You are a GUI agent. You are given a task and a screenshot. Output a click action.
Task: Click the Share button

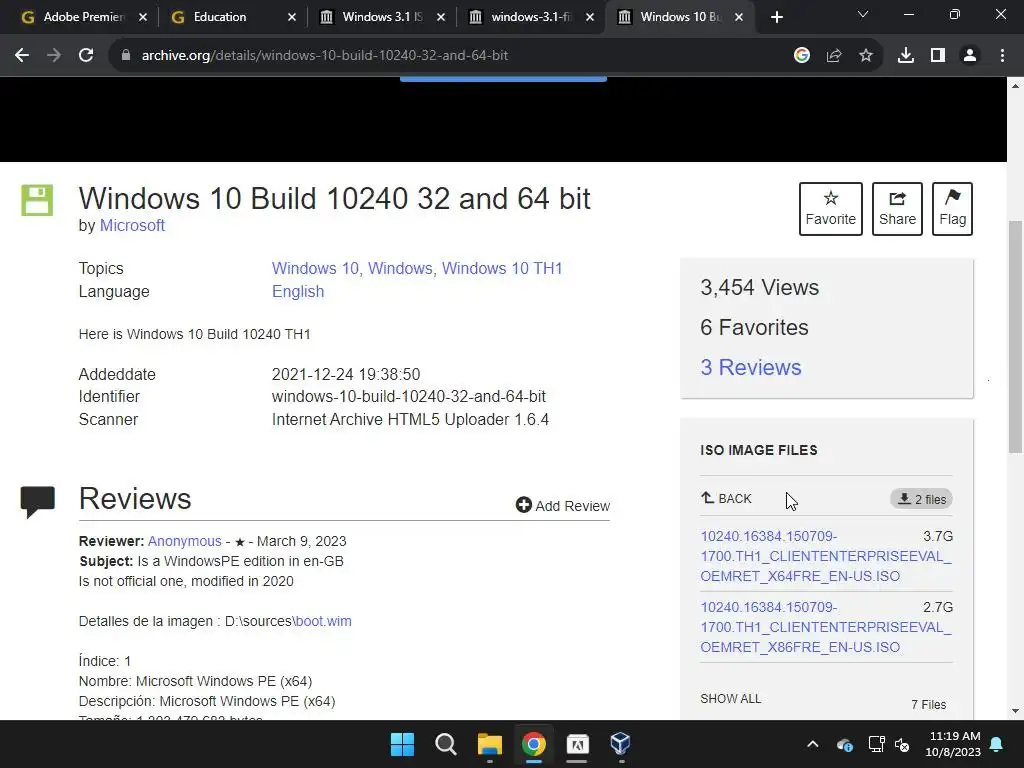[897, 209]
